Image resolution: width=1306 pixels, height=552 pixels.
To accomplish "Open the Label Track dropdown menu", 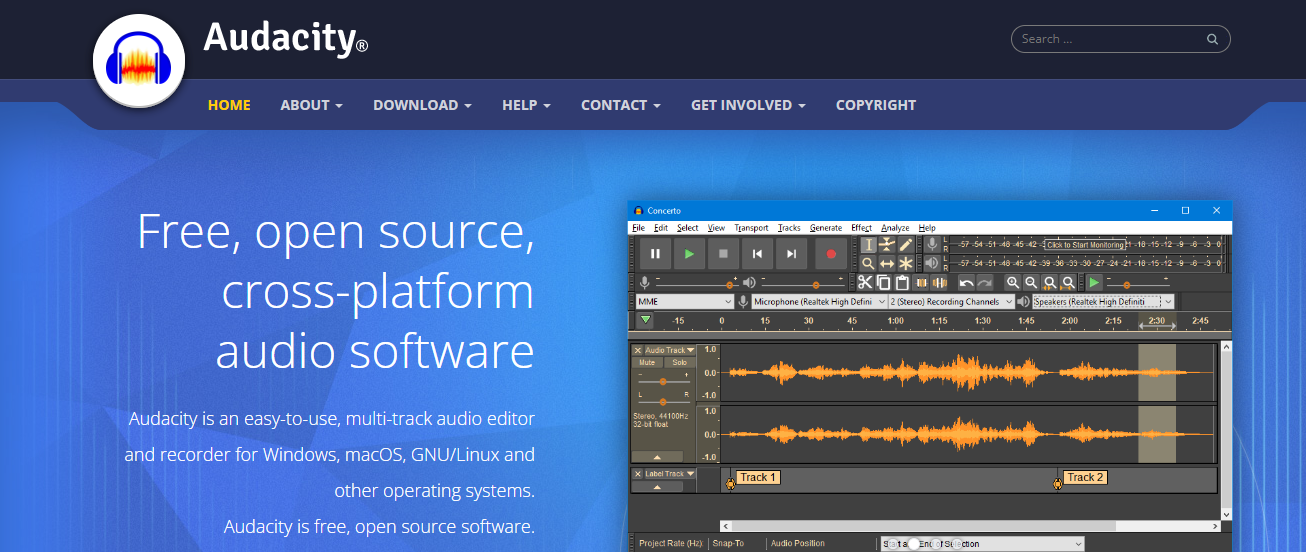I will (x=670, y=474).
